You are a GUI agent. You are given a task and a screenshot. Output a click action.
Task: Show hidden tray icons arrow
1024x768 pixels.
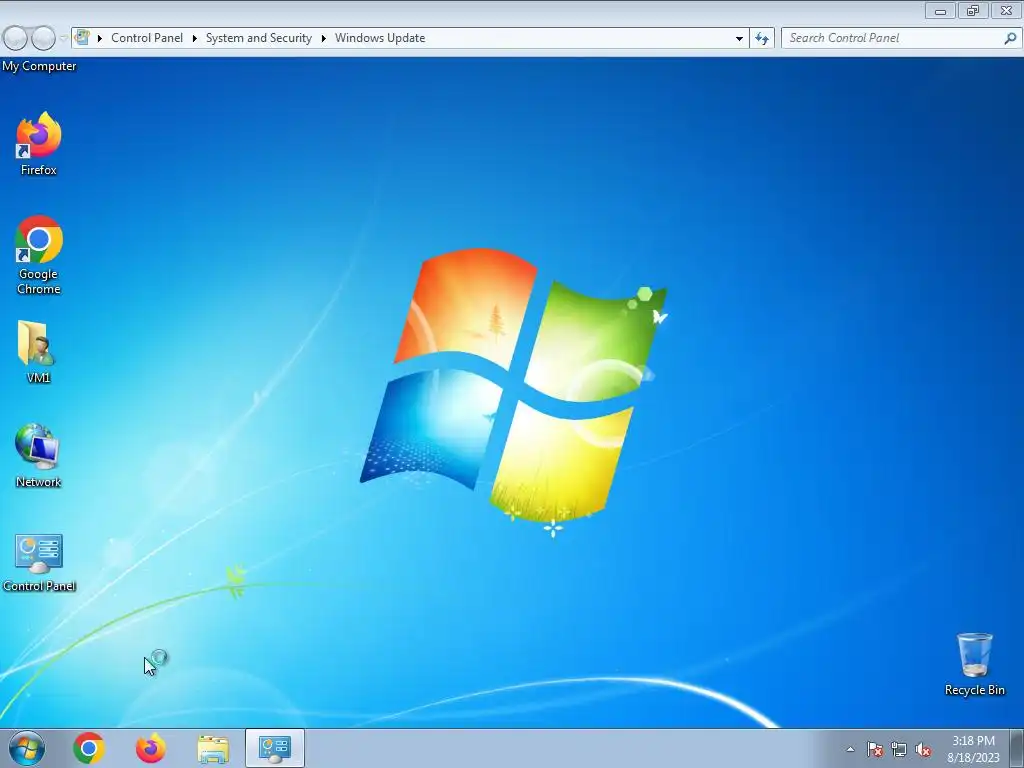click(850, 749)
